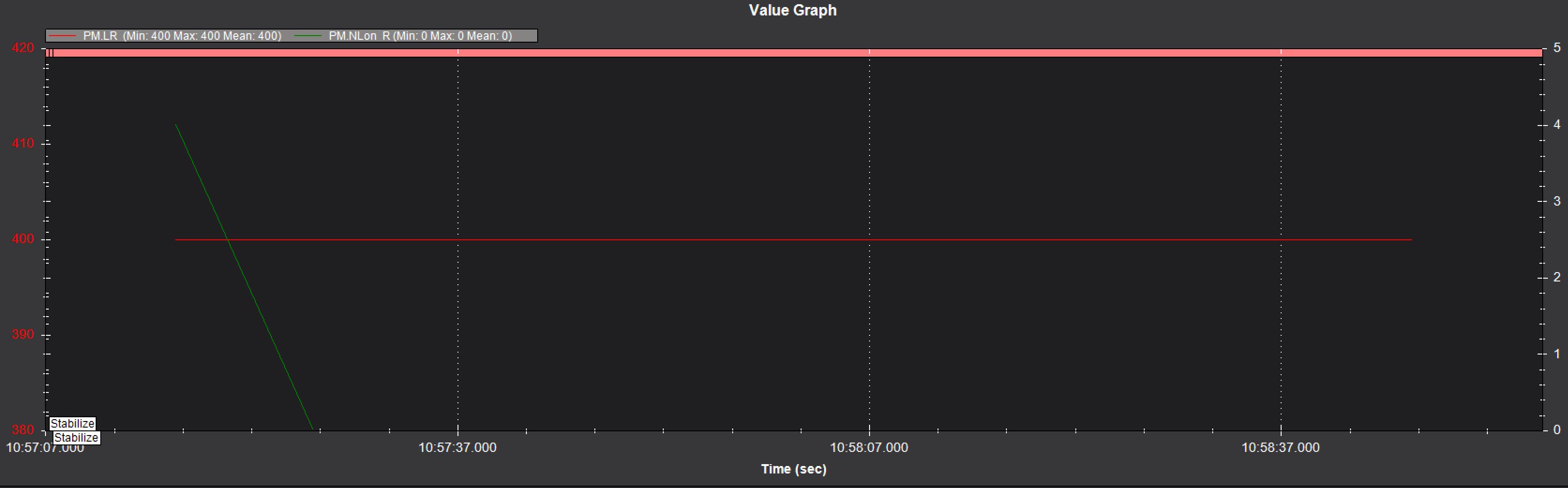The height and width of the screenshot is (488, 1568).
Task: Select the PM.NLon R legend entry text
Action: [420, 36]
